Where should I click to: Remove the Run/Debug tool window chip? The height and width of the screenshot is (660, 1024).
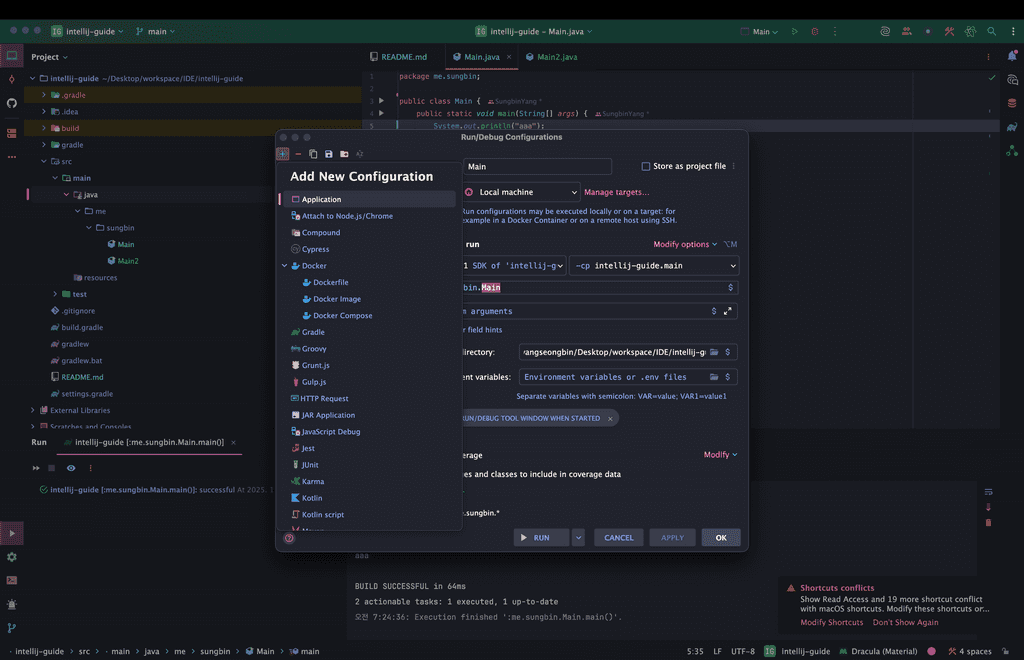[x=610, y=419]
